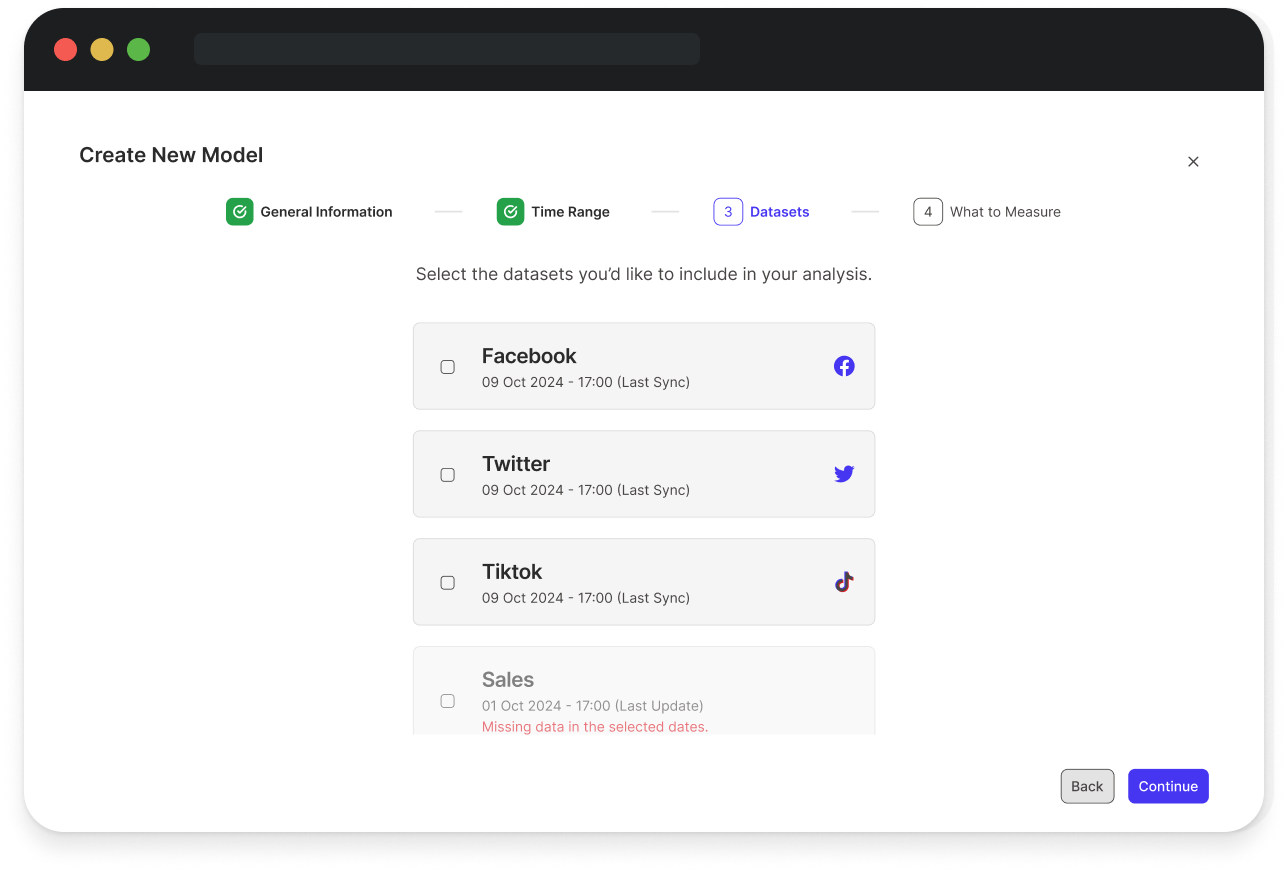
Task: Click the numbered circle for Datasets step
Action: click(728, 211)
